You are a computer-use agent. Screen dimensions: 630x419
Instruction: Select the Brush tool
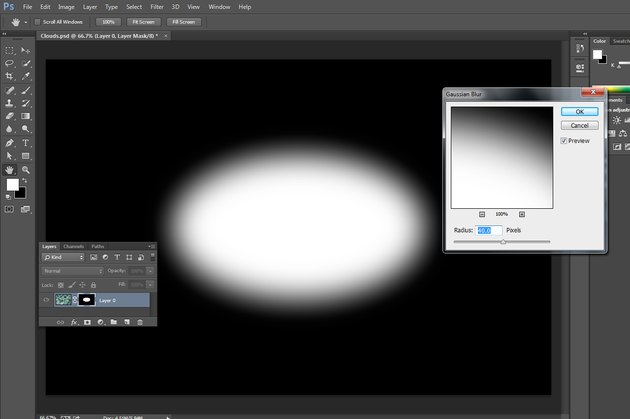coord(25,90)
